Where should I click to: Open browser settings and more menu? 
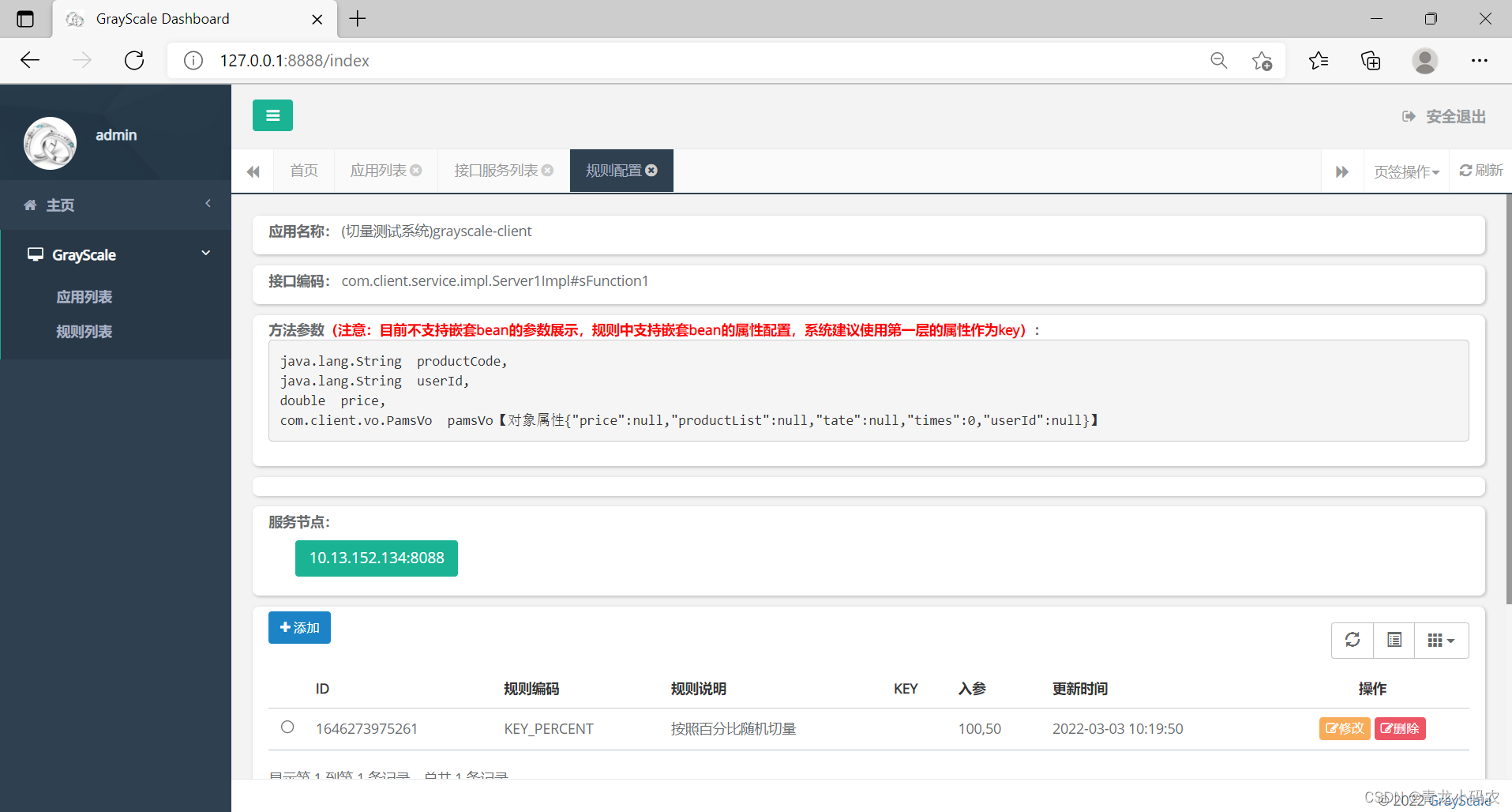tap(1479, 61)
